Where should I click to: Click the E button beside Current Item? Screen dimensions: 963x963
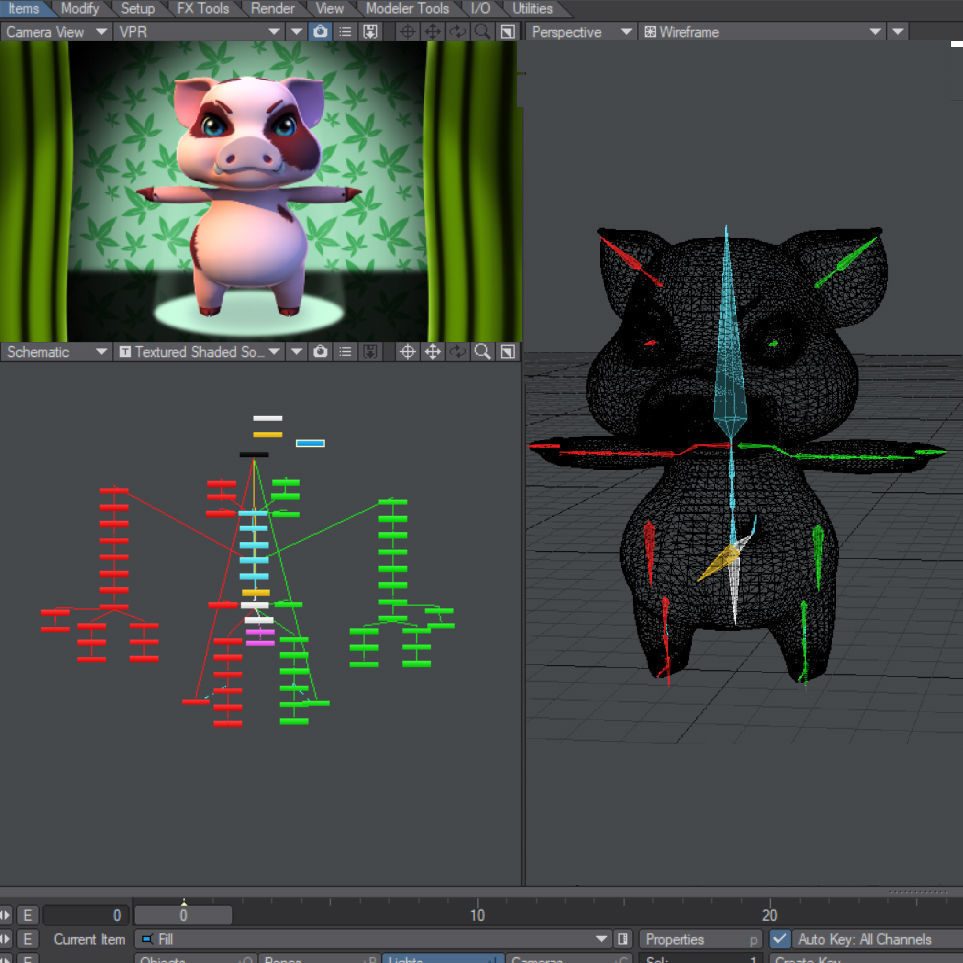pos(28,939)
